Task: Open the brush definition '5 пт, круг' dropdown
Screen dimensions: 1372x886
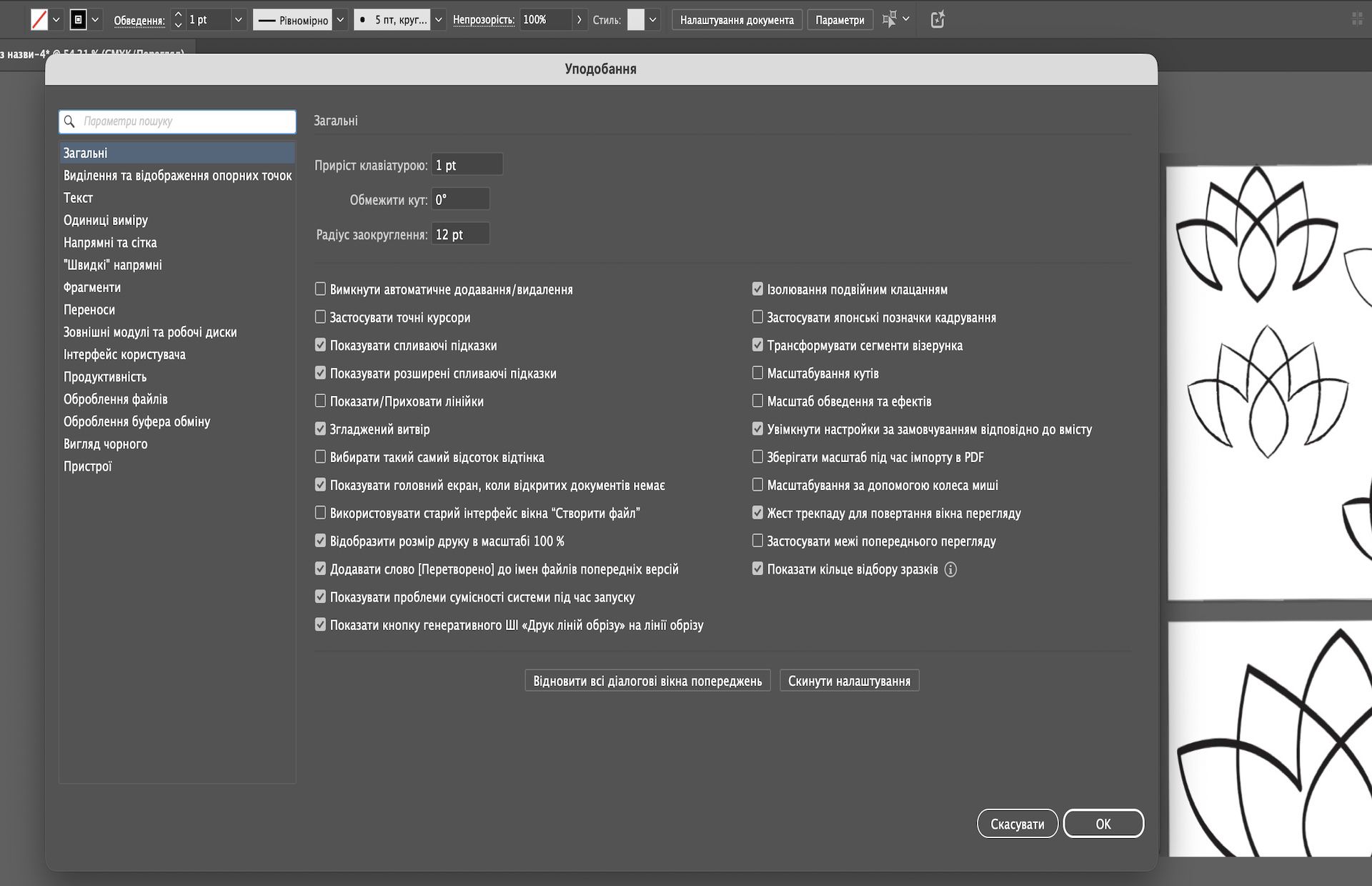Action: coord(439,20)
